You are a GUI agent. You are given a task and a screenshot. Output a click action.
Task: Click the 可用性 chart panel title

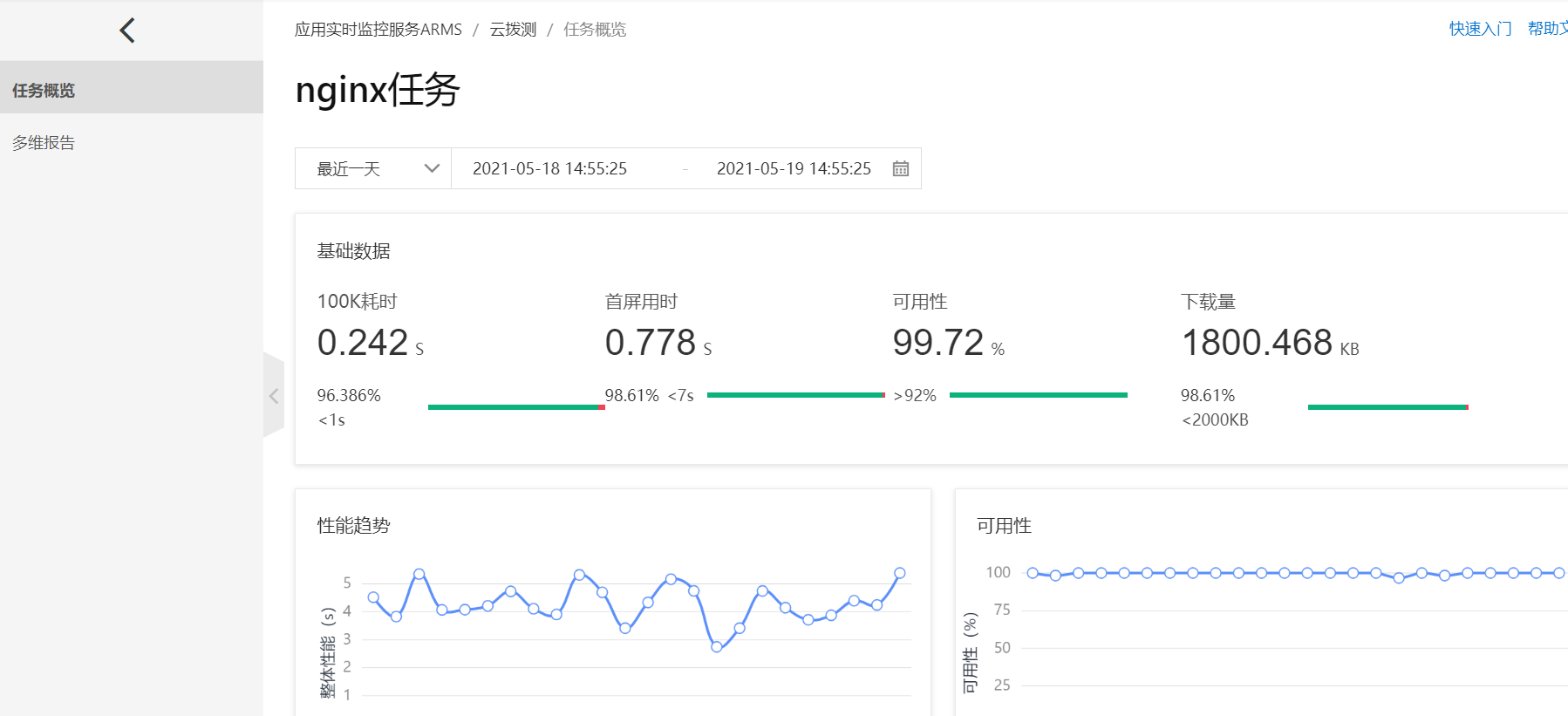coord(1004,526)
